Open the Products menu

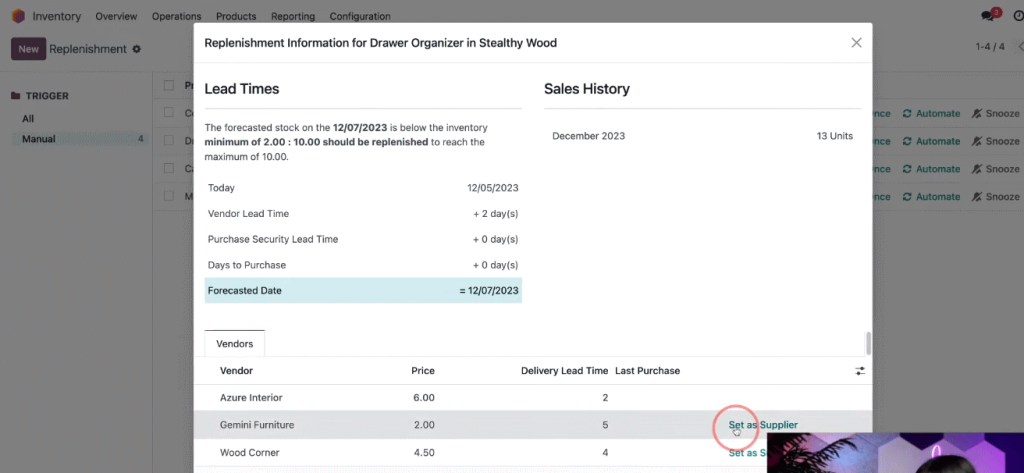point(236,16)
